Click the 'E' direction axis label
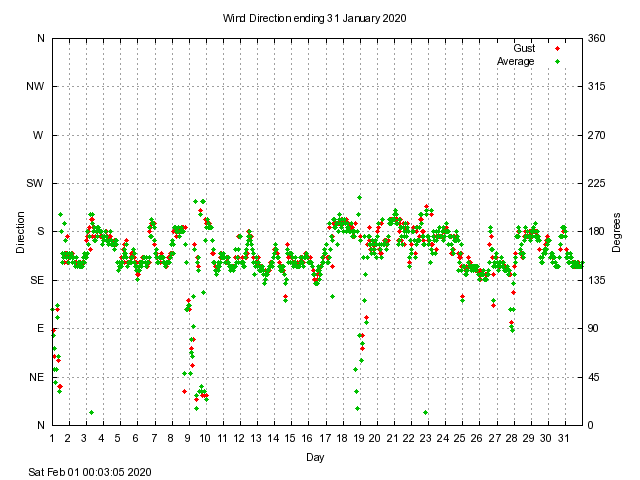 (x=40, y=329)
